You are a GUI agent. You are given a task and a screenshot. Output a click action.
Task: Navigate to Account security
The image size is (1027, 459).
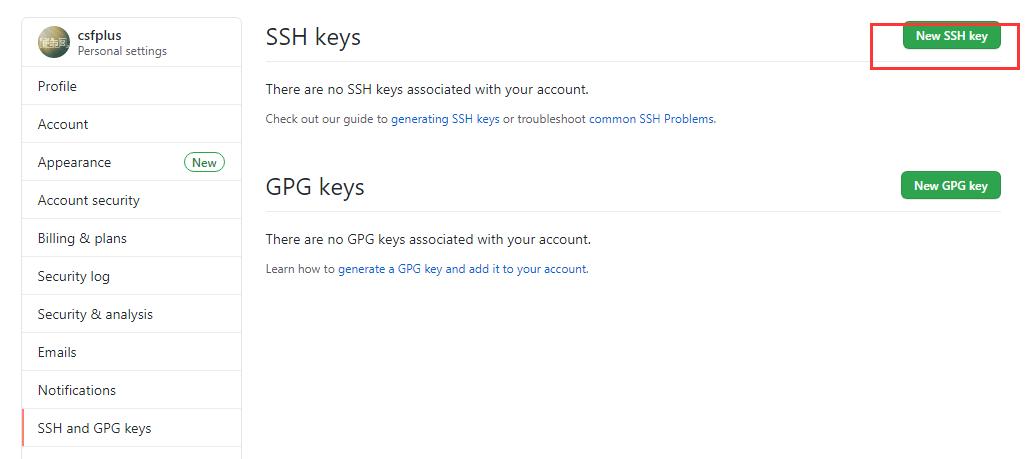pyautogui.click(x=89, y=200)
